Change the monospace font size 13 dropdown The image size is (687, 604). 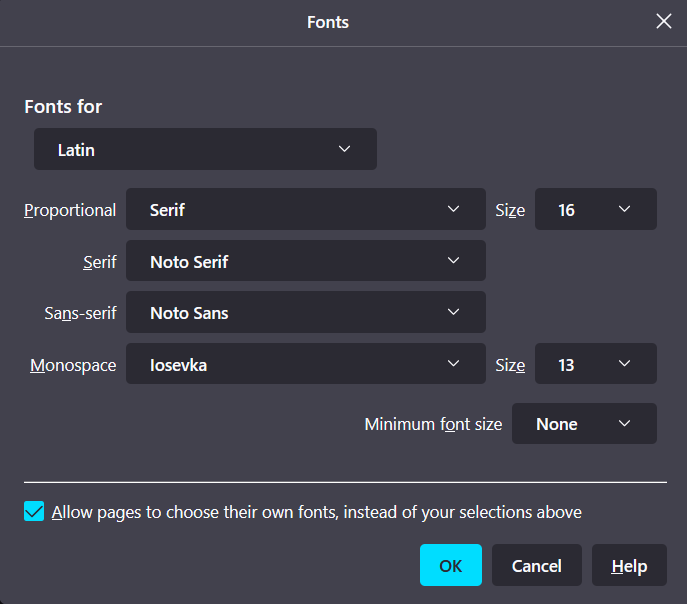(x=595, y=365)
